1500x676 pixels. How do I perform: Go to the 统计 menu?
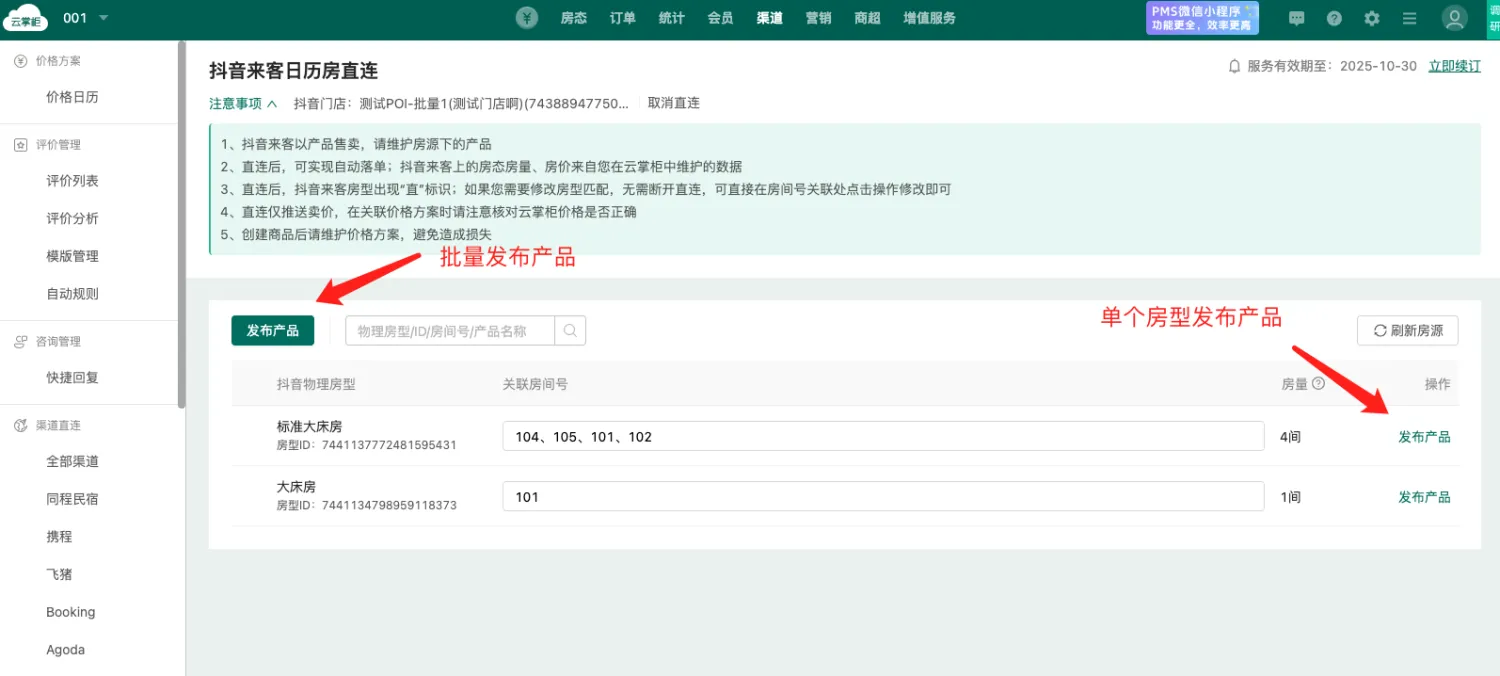[x=672, y=18]
